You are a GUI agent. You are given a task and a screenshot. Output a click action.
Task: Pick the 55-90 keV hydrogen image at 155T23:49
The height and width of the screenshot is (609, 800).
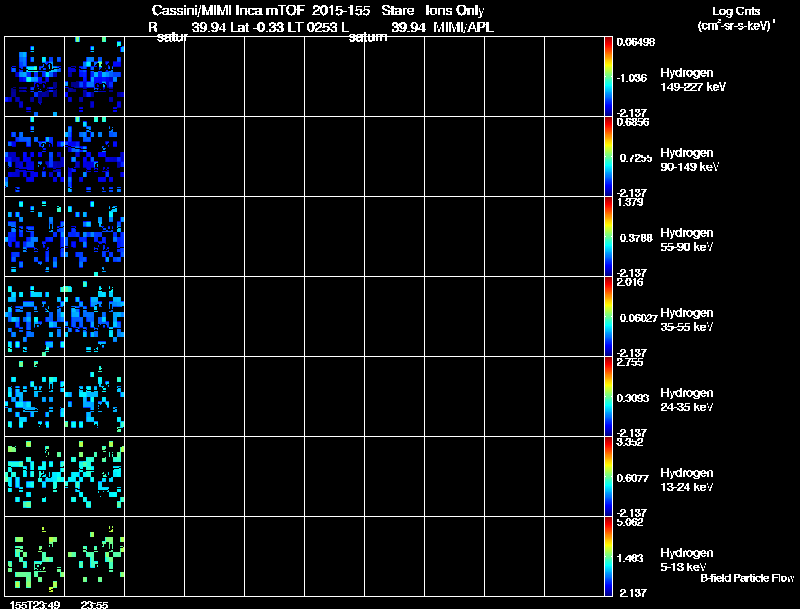point(35,237)
